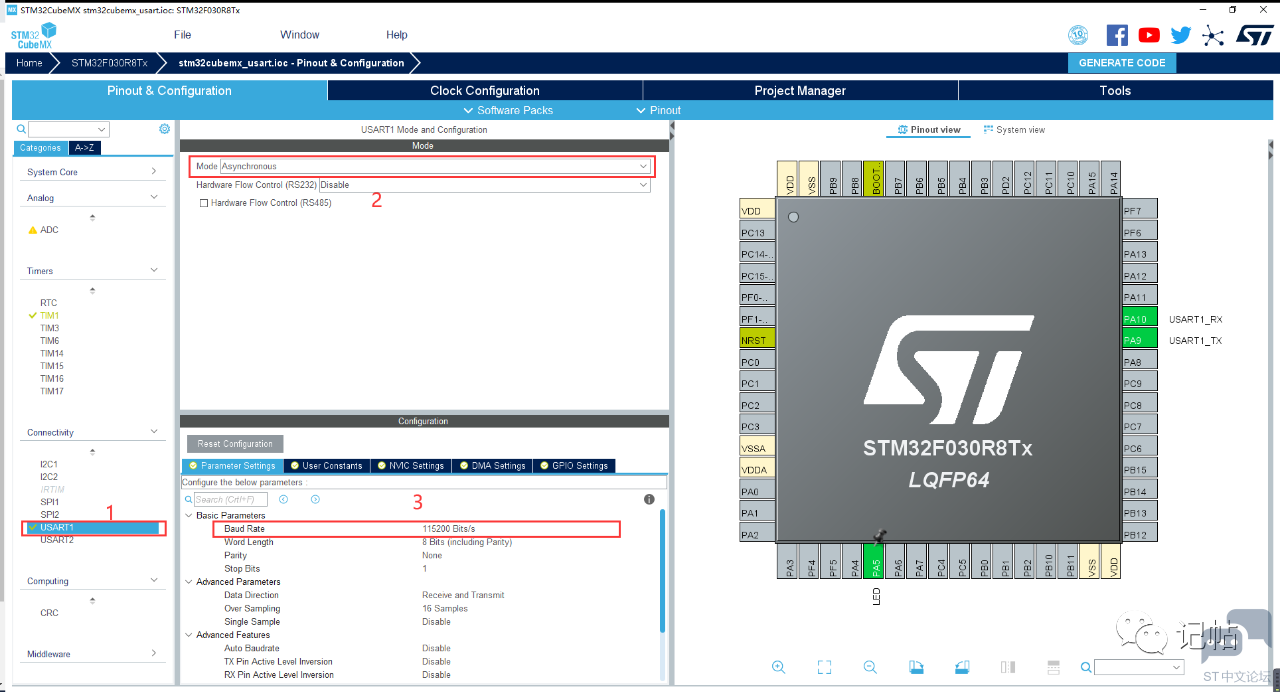Click the pin search magnifier icon
The height and width of the screenshot is (692, 1280).
click(1086, 667)
